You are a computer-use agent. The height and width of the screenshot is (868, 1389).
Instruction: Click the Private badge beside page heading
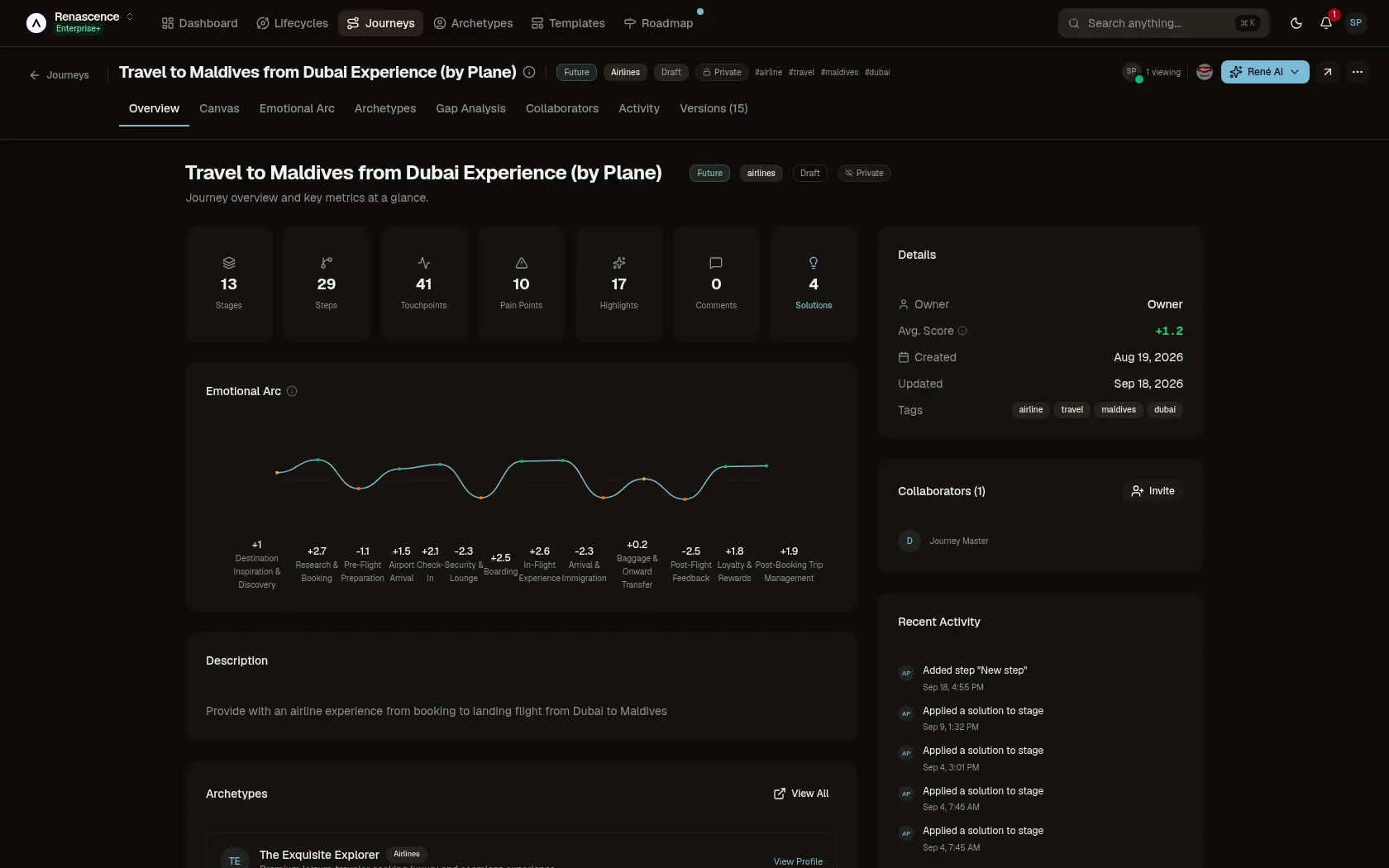point(864,173)
